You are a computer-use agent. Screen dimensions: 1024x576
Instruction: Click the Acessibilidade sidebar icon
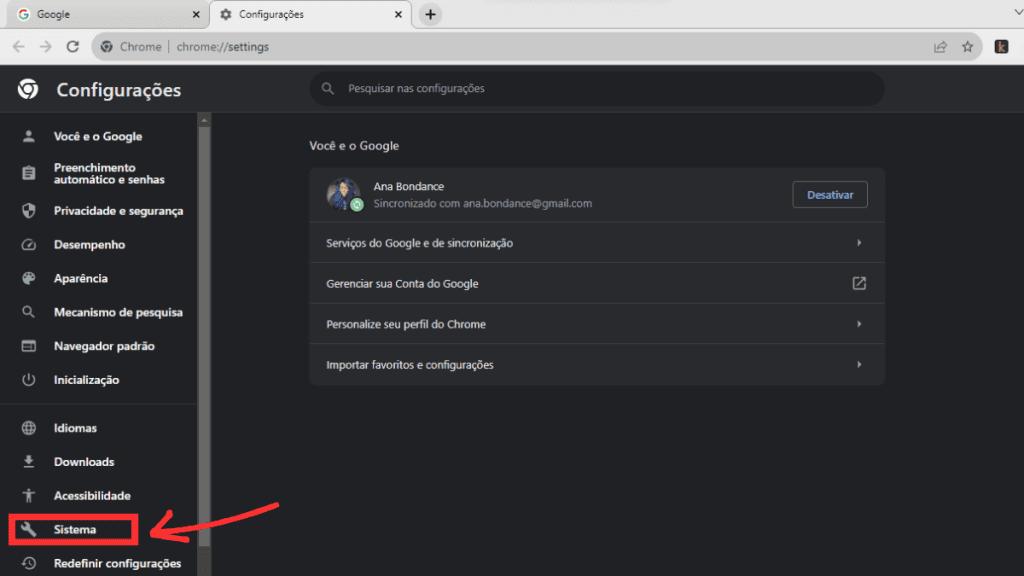click(30, 495)
